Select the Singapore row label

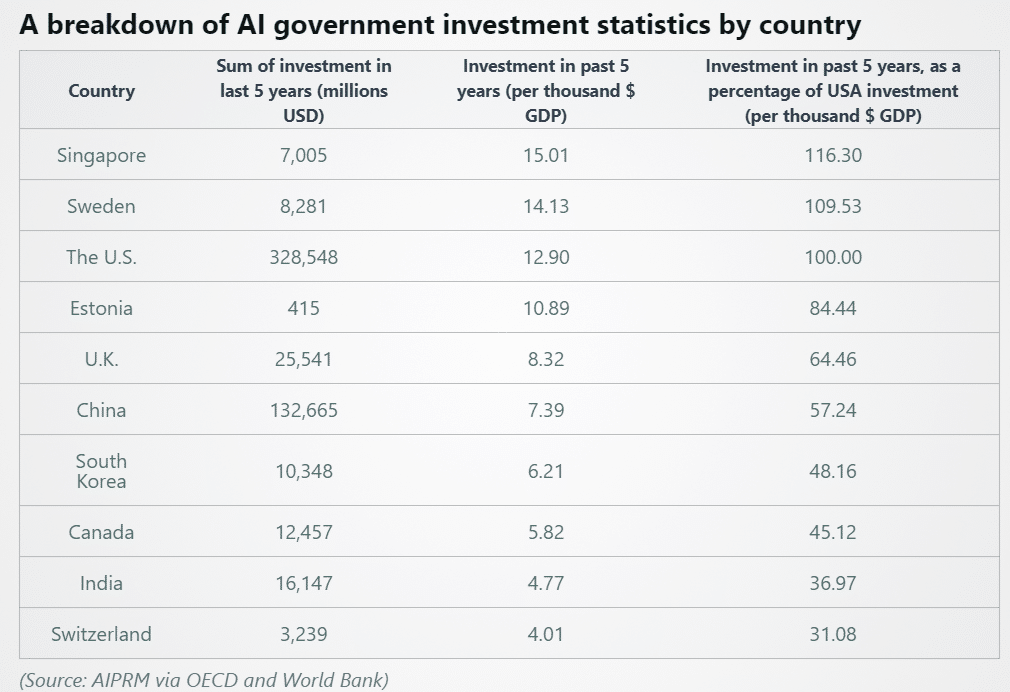(101, 155)
